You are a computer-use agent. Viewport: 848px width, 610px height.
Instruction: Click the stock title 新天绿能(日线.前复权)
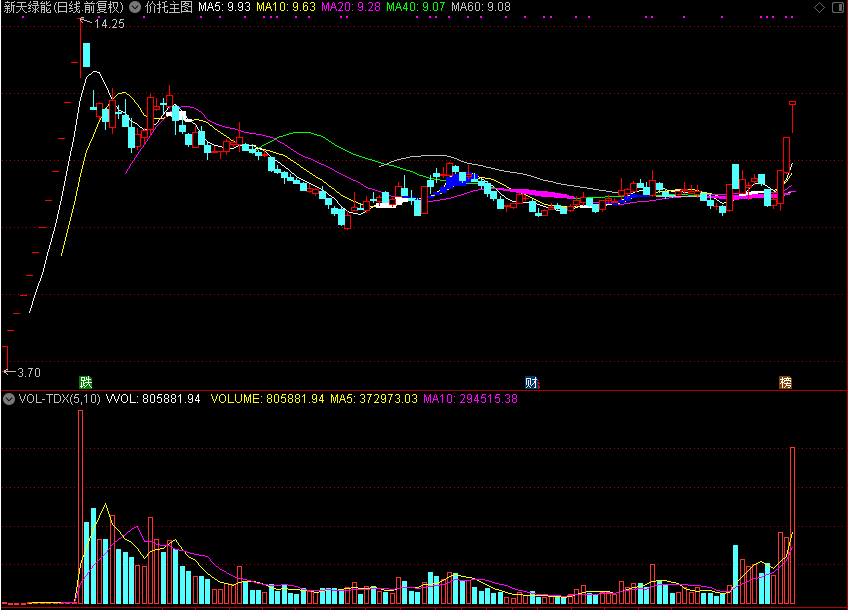(x=64, y=7)
